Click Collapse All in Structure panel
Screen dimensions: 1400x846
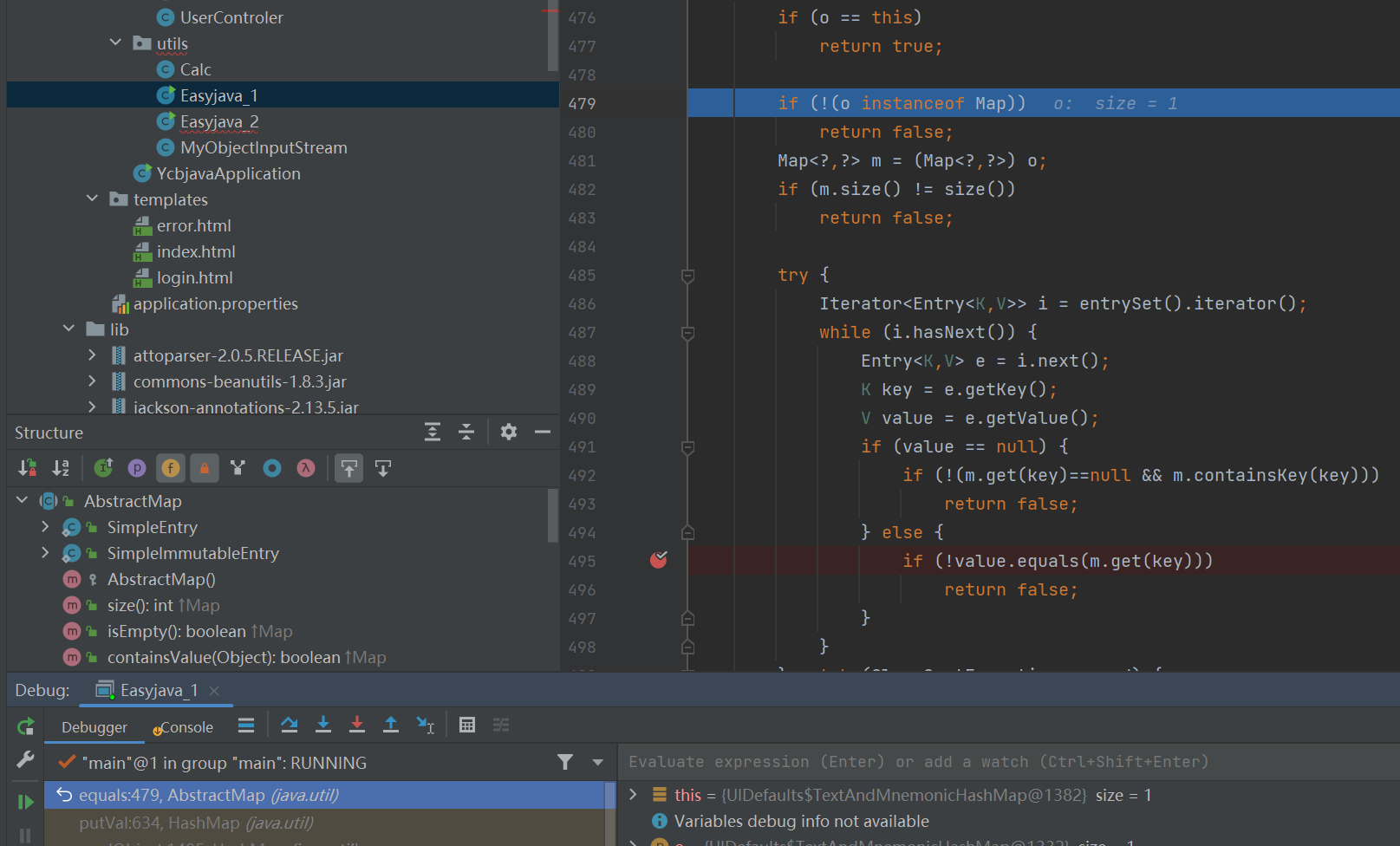coord(466,432)
